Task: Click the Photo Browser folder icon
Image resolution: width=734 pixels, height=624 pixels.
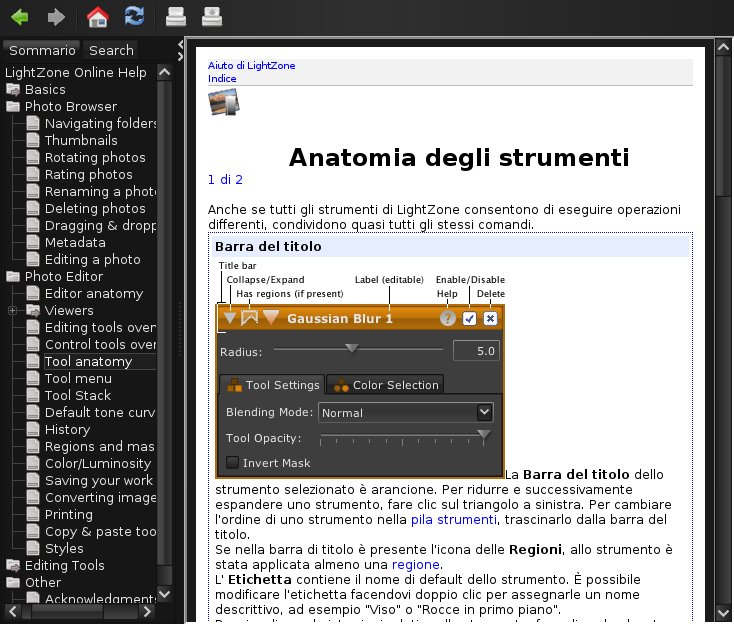Action: point(13,106)
